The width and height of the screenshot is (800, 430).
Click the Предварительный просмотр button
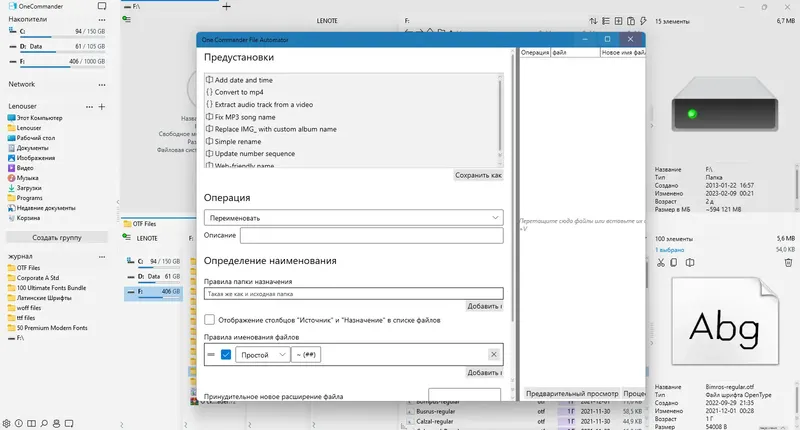(x=572, y=393)
